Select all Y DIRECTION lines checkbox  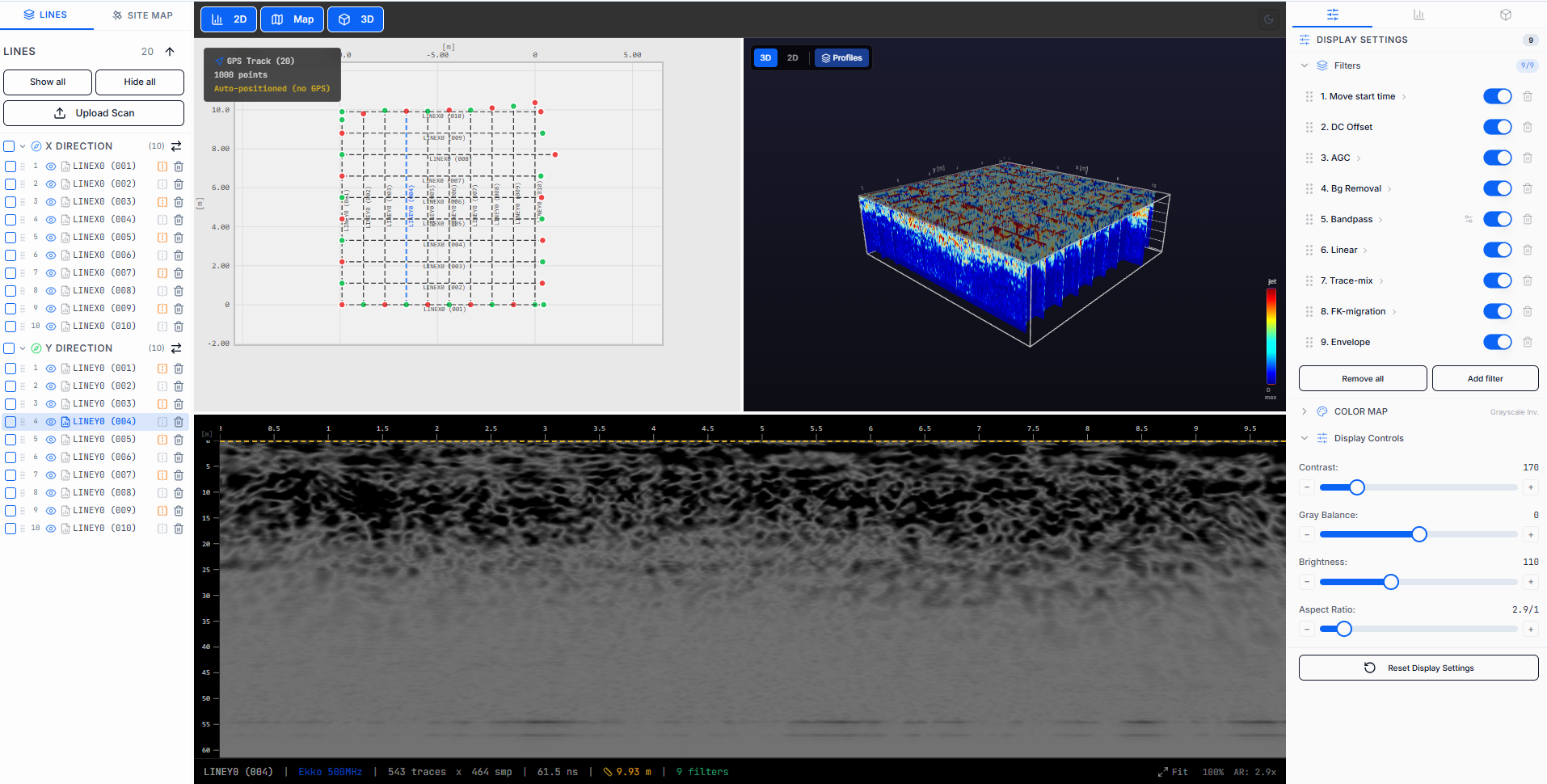9,348
